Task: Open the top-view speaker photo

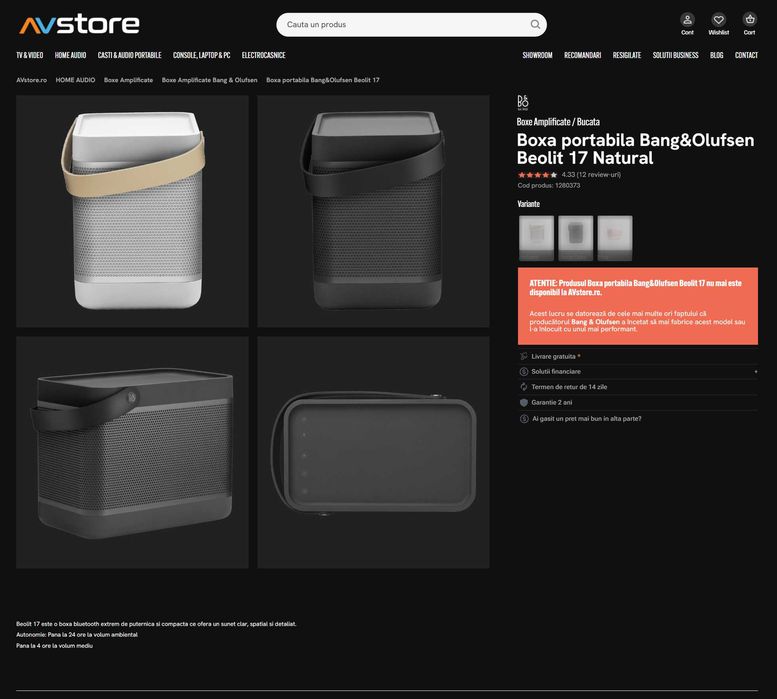Action: pos(374,452)
